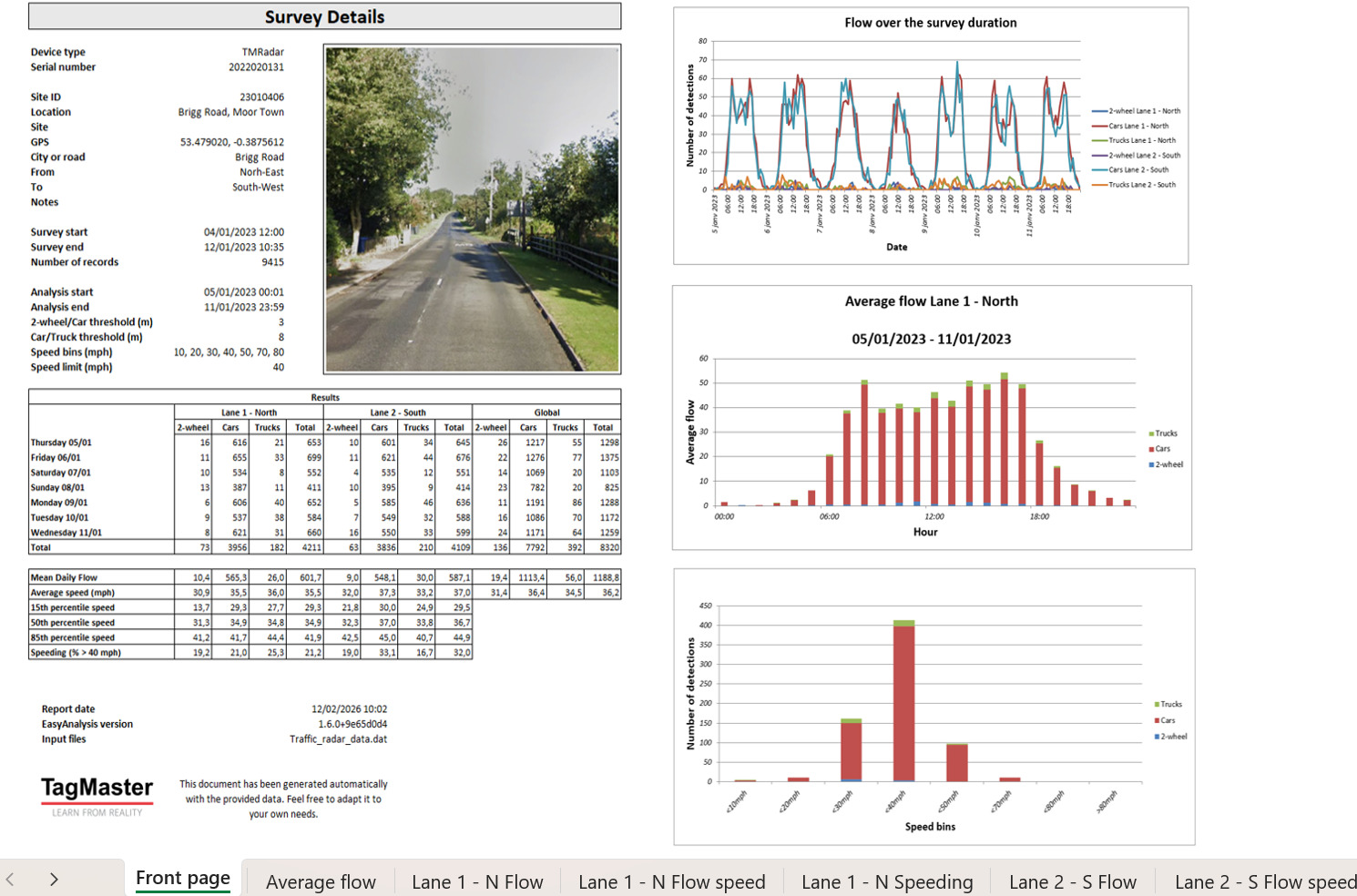Select the Survey Details header cell

pos(324,16)
